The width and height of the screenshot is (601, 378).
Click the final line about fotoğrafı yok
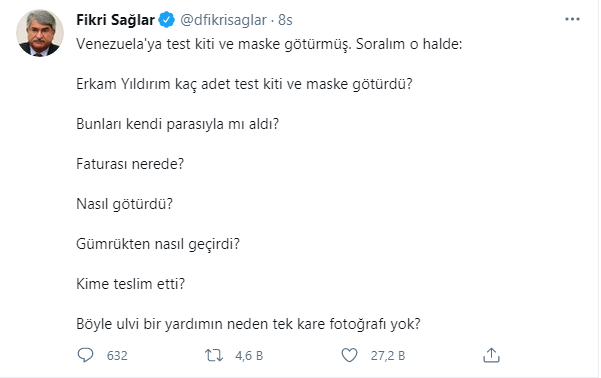click(x=248, y=324)
